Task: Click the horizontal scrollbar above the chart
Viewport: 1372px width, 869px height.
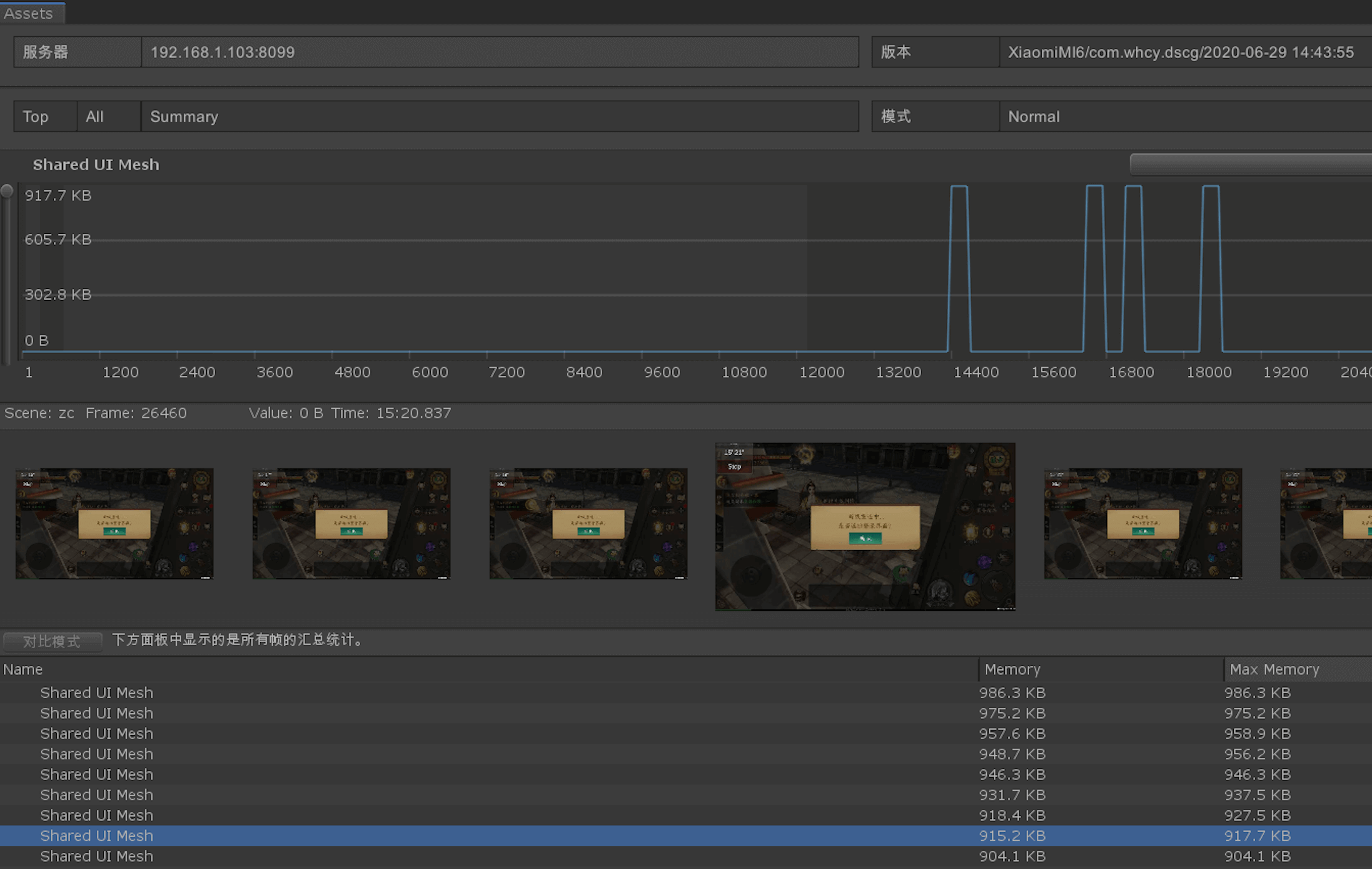Action: (1249, 164)
